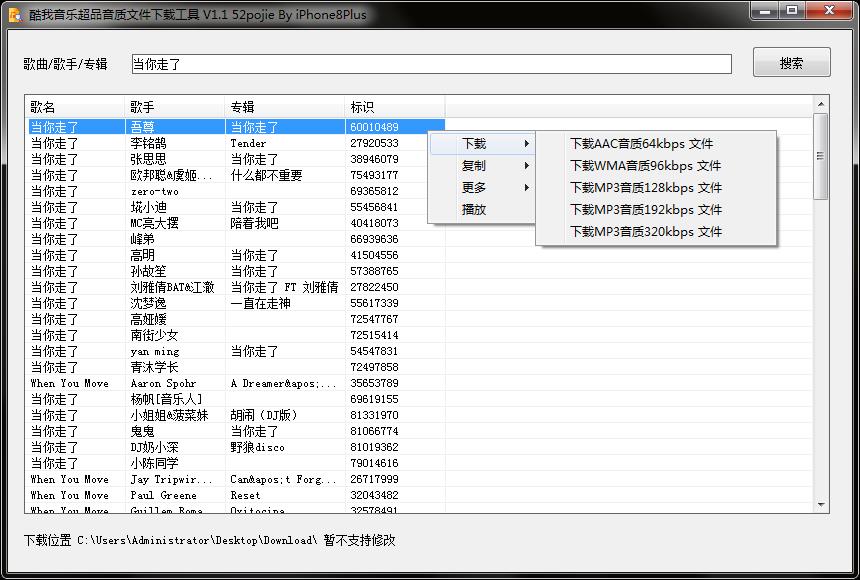This screenshot has height=580, width=860.
Task: Select 下载MP3音质128kbps 文件
Action: pos(656,188)
